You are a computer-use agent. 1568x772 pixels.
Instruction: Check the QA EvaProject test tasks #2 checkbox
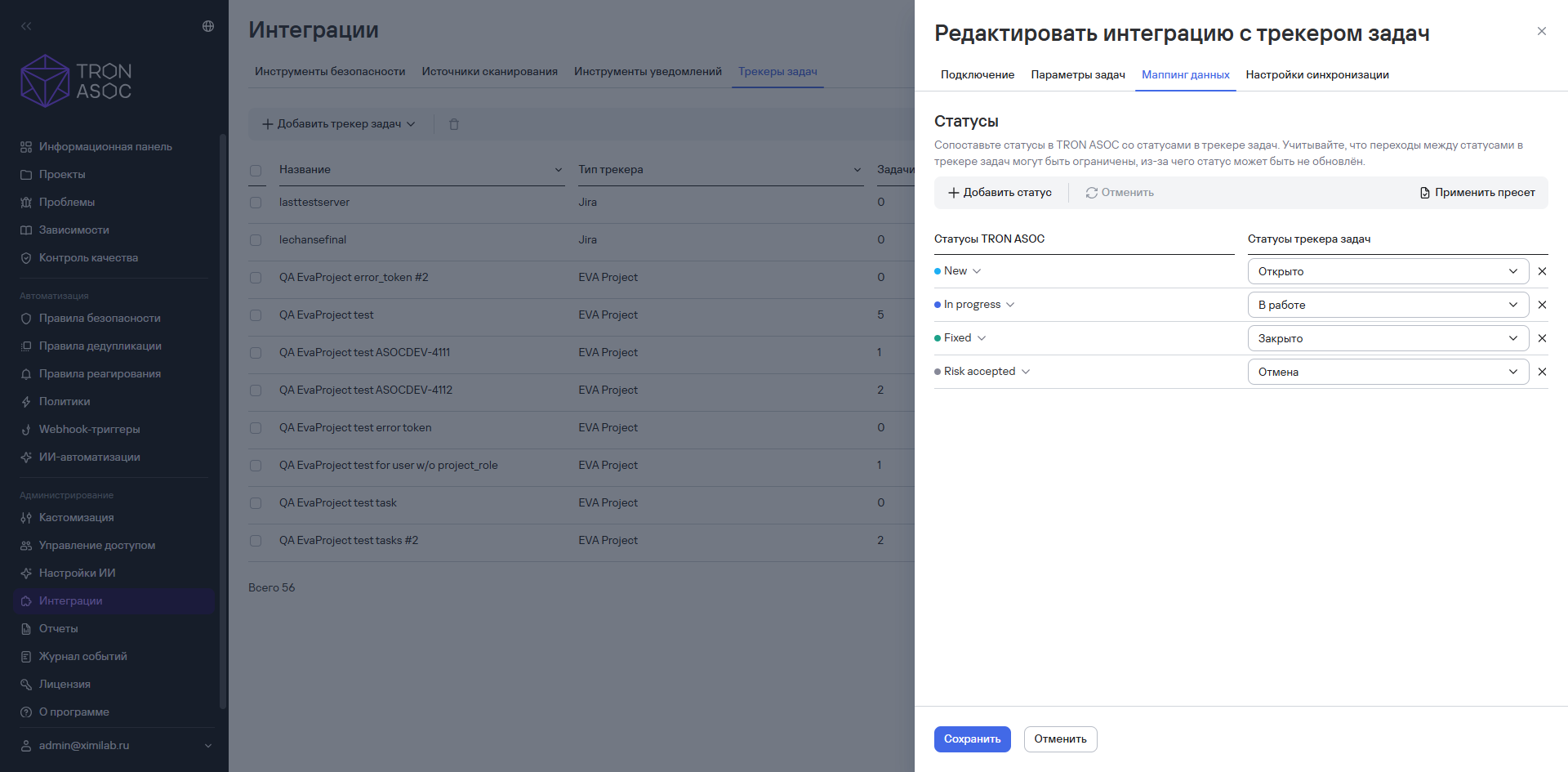(256, 541)
